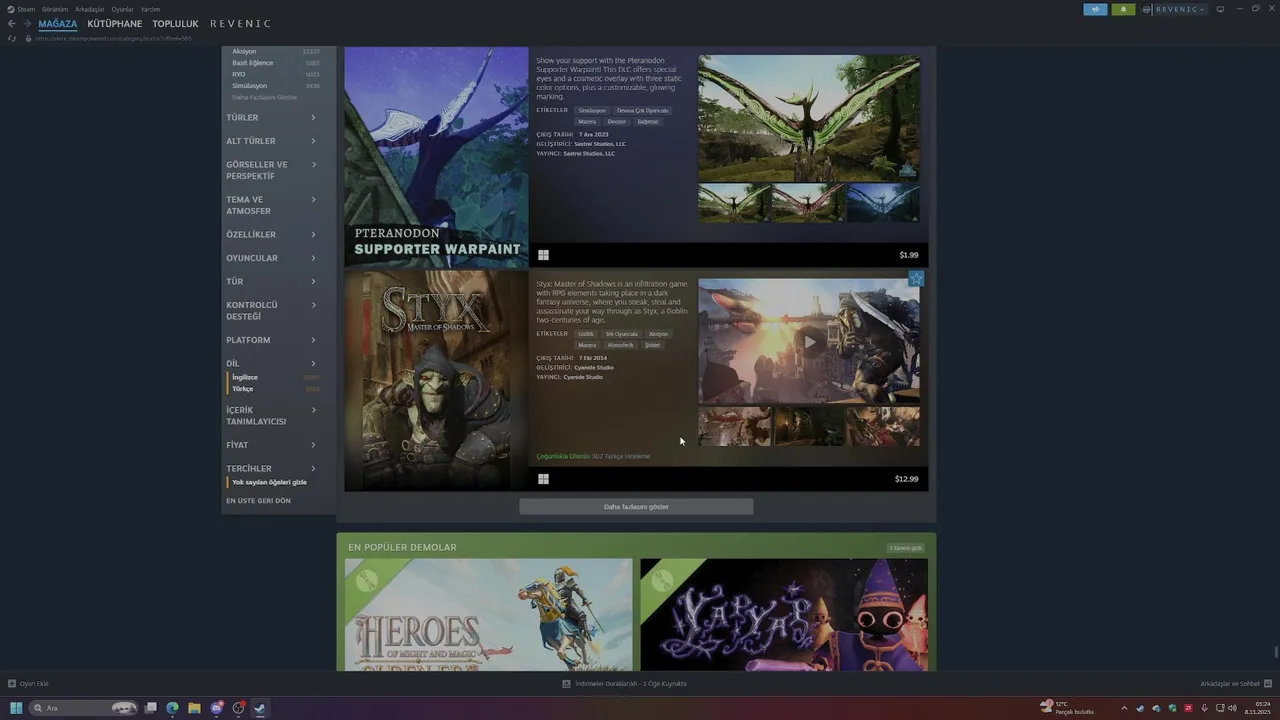Toggle 'Yok sayılan öğeleri gizle' preference
This screenshot has height=720, width=1280.
(x=269, y=482)
